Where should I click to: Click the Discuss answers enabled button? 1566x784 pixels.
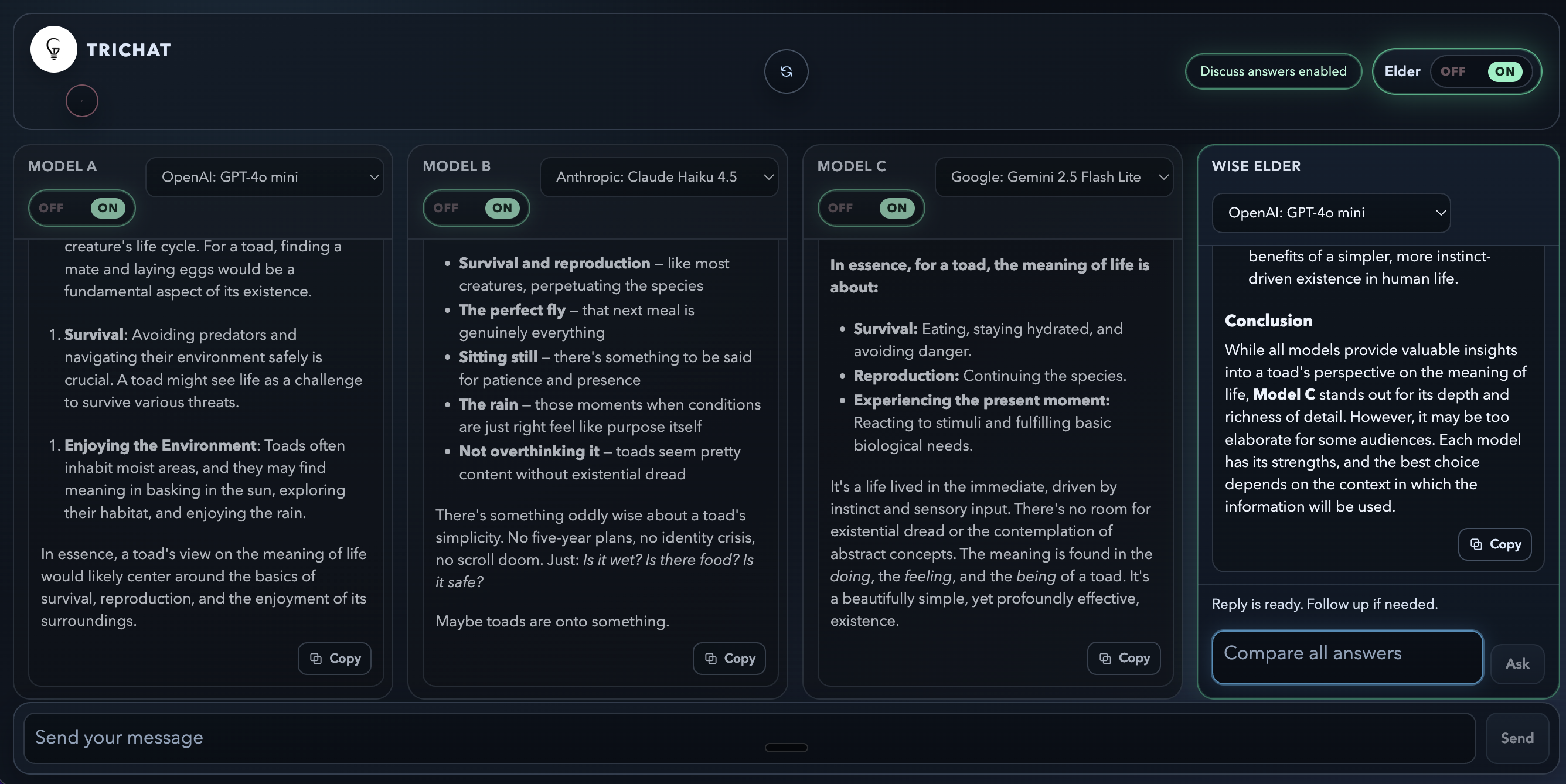1273,71
